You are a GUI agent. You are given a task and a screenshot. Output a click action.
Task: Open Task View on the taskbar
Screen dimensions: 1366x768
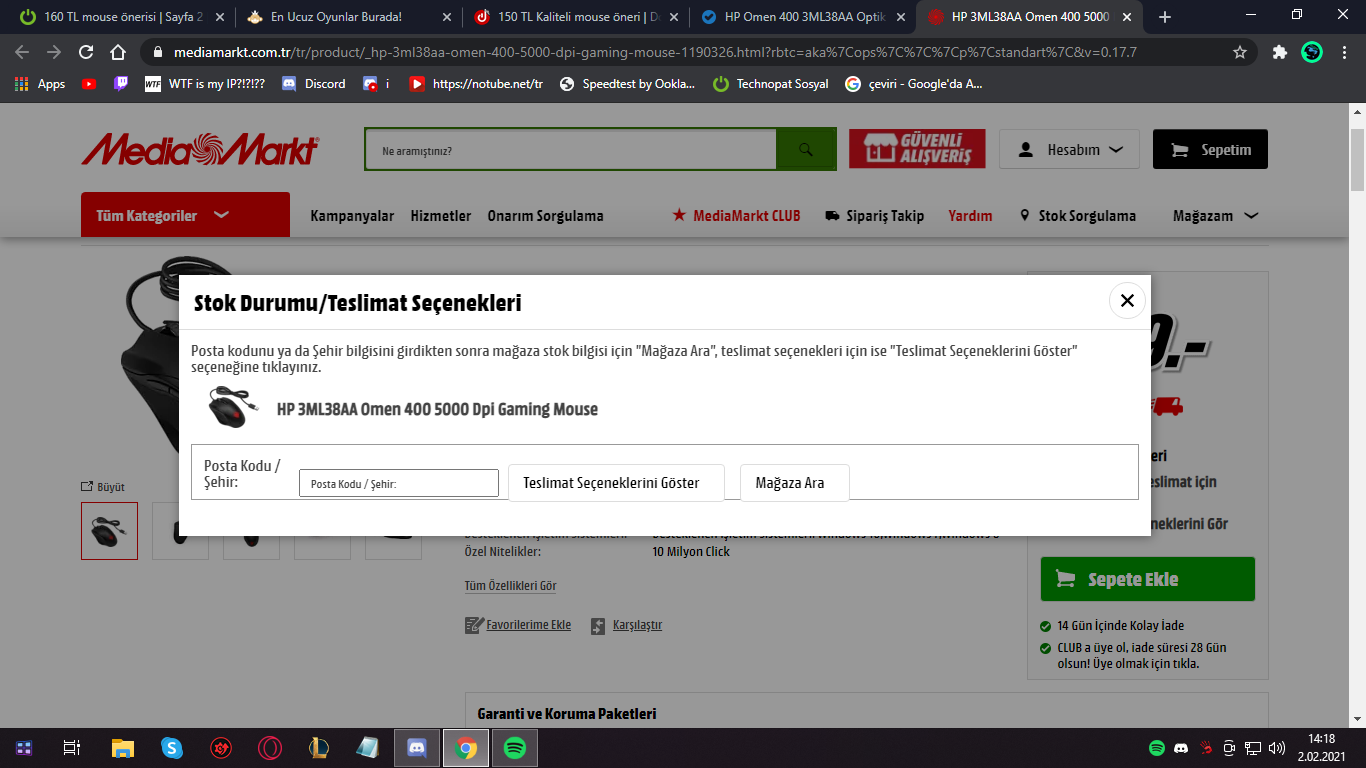[72, 748]
